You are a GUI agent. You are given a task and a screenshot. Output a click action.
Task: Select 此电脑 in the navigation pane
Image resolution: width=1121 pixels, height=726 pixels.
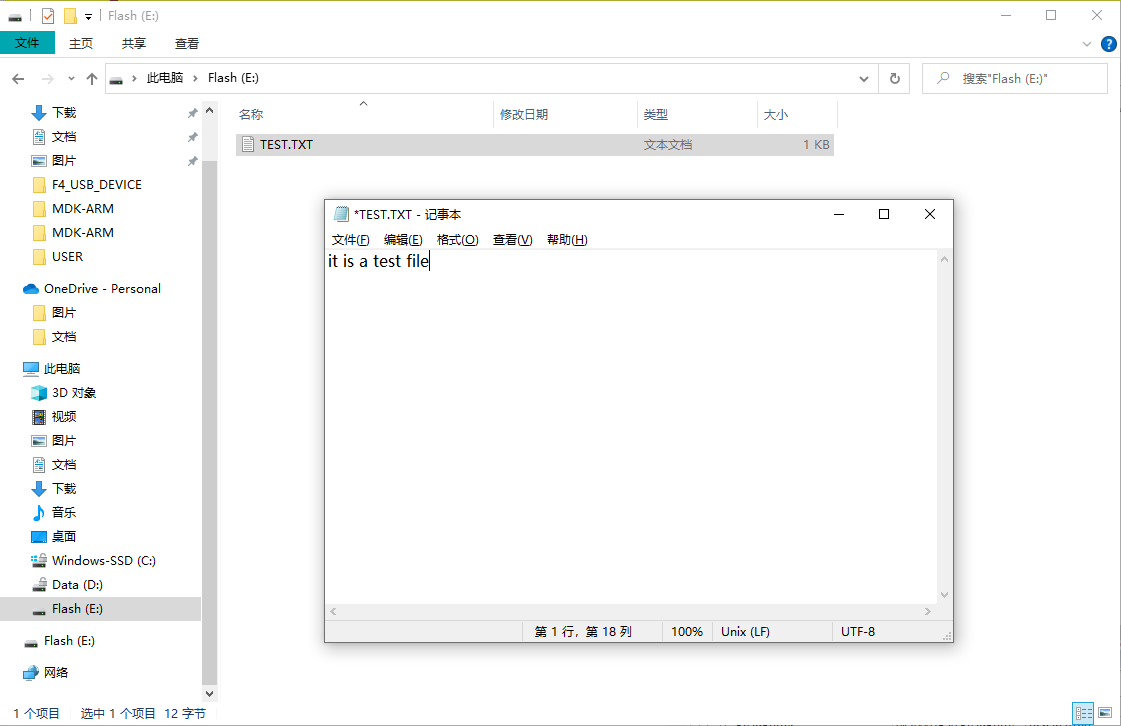[x=62, y=369]
